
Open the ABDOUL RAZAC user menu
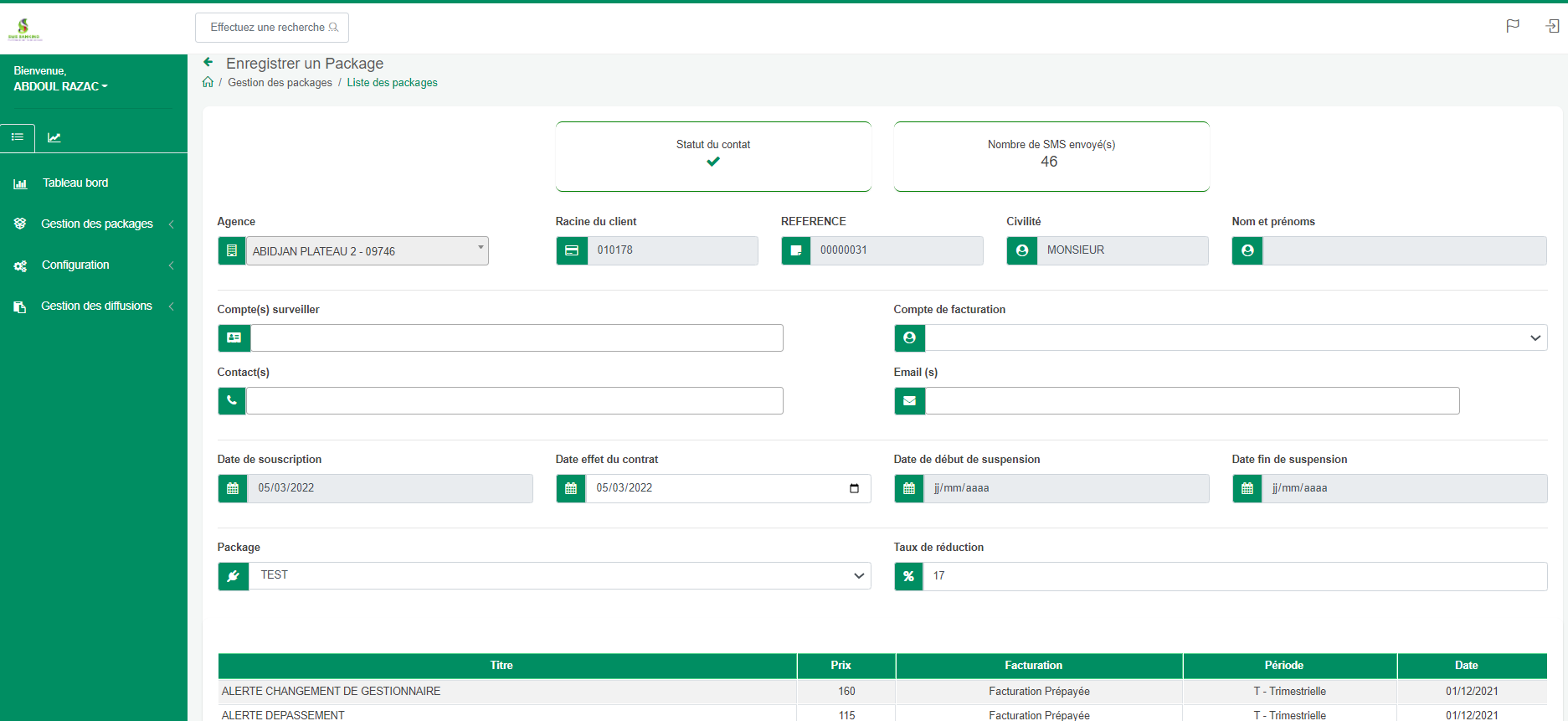(60, 86)
